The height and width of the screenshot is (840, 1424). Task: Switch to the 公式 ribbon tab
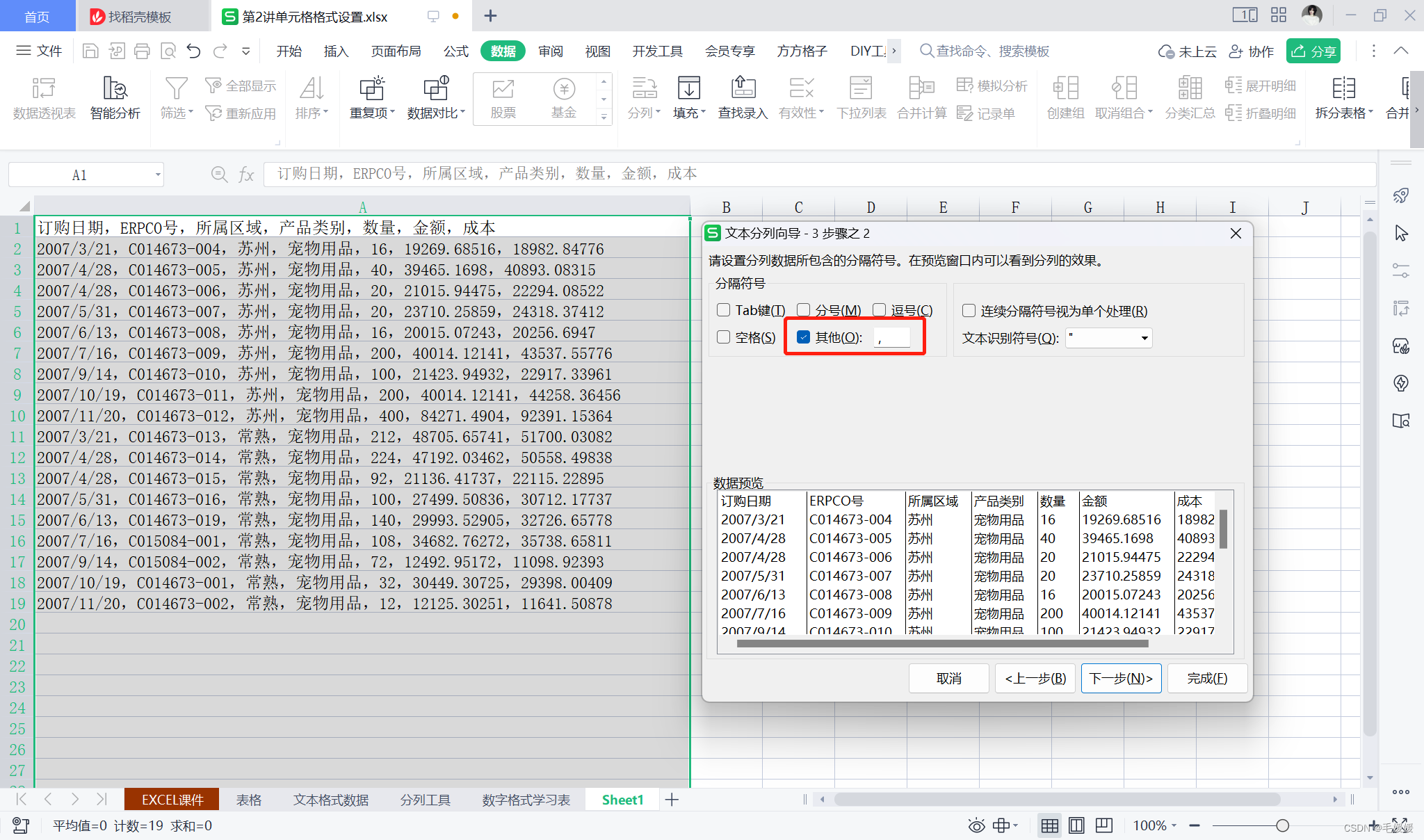tap(455, 51)
